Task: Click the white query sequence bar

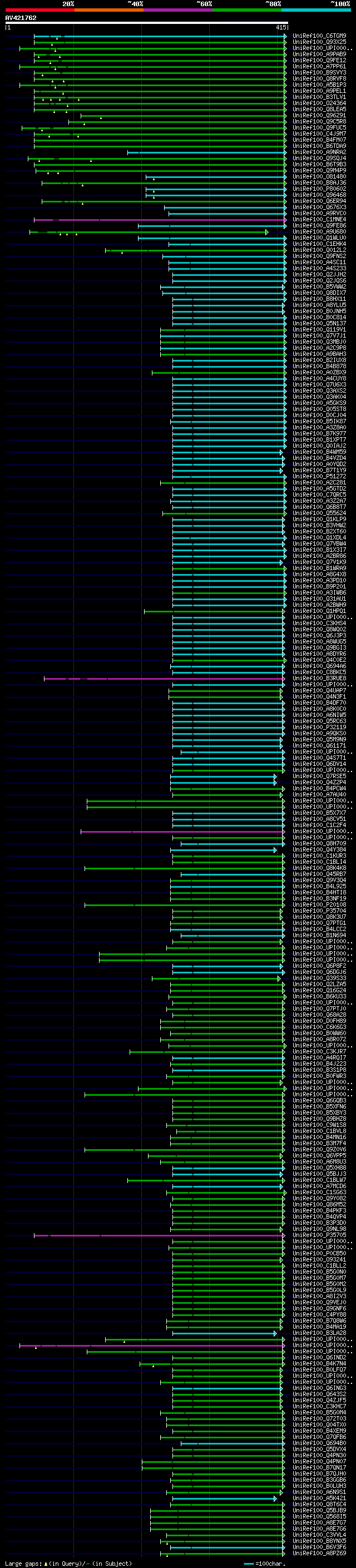Action: pos(147,23)
